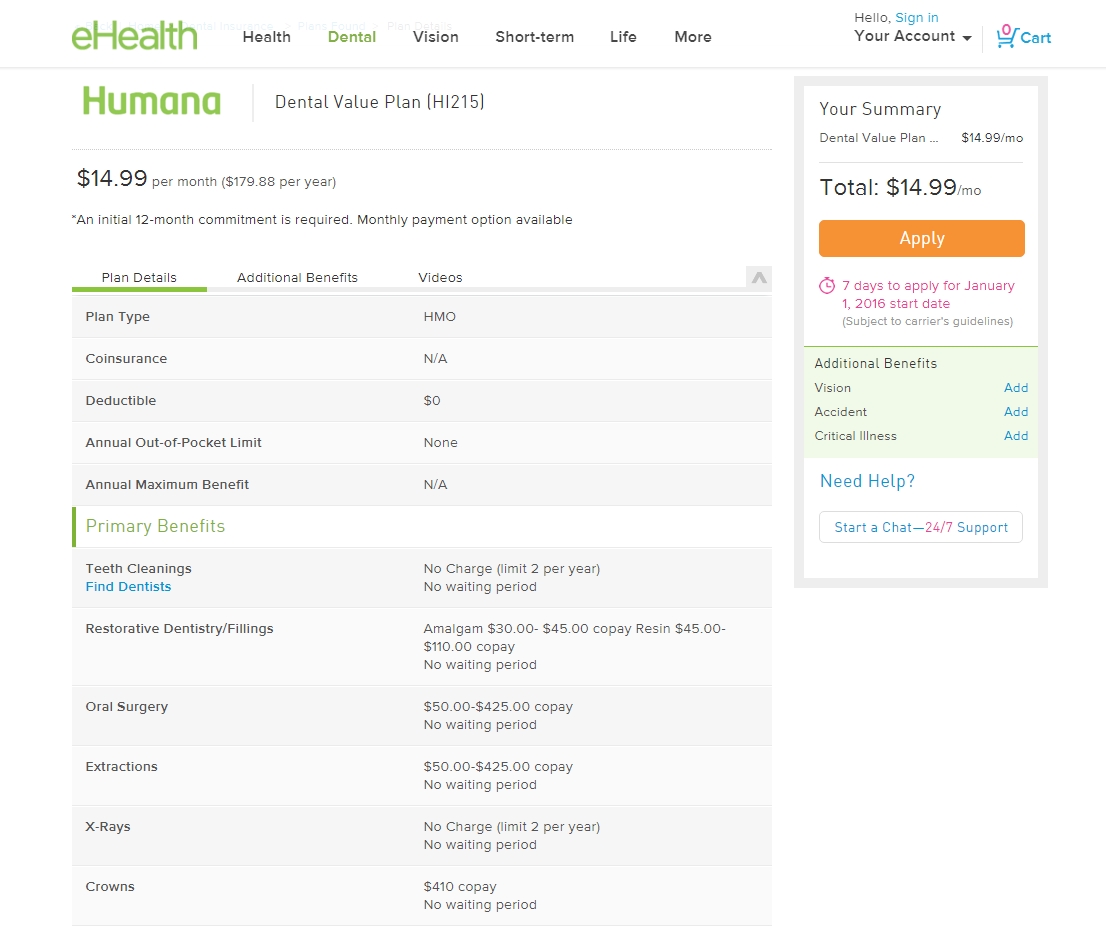Click the 12-month commitment notice
This screenshot has height=927, width=1106.
click(322, 220)
